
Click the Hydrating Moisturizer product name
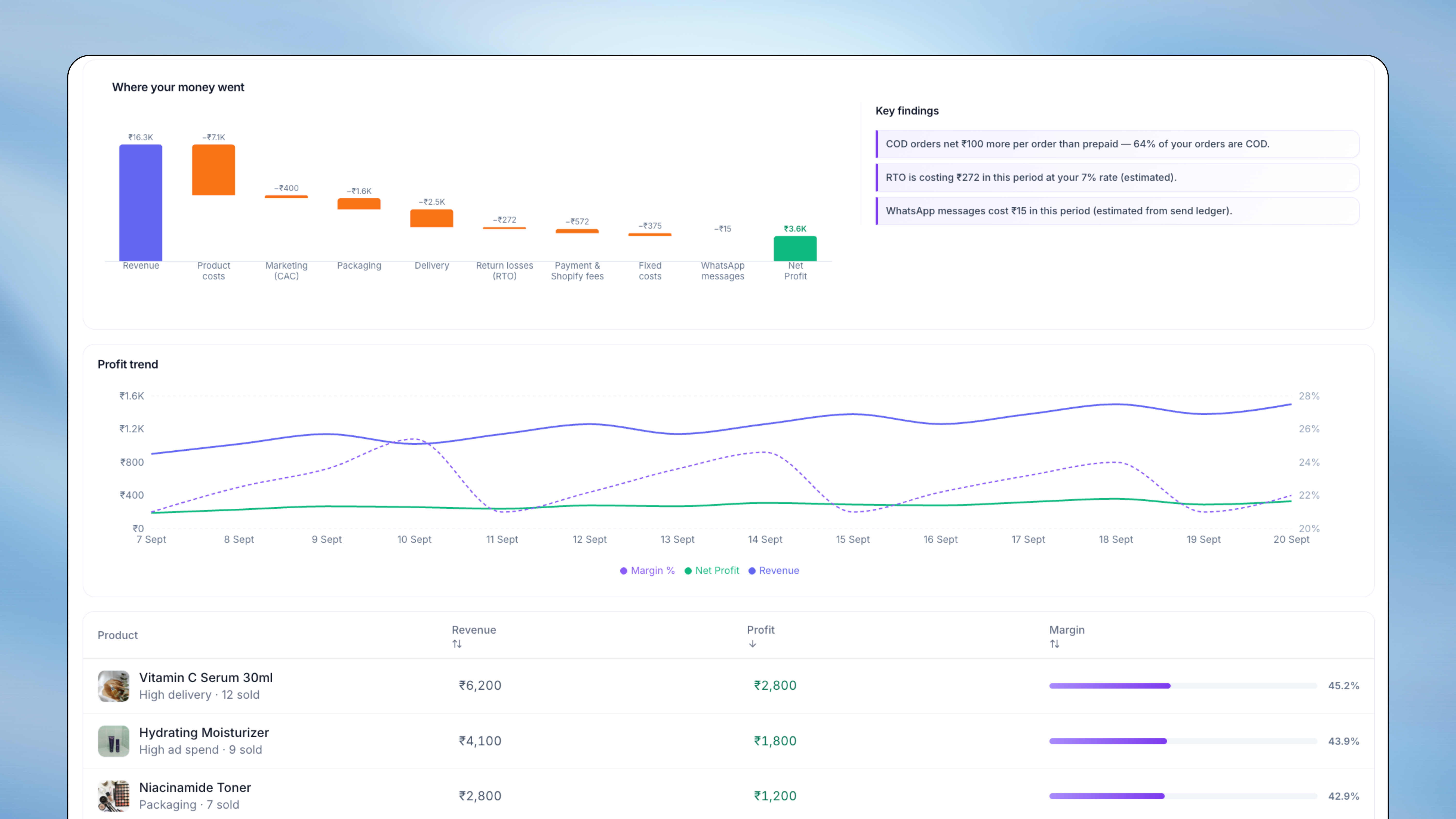click(204, 733)
